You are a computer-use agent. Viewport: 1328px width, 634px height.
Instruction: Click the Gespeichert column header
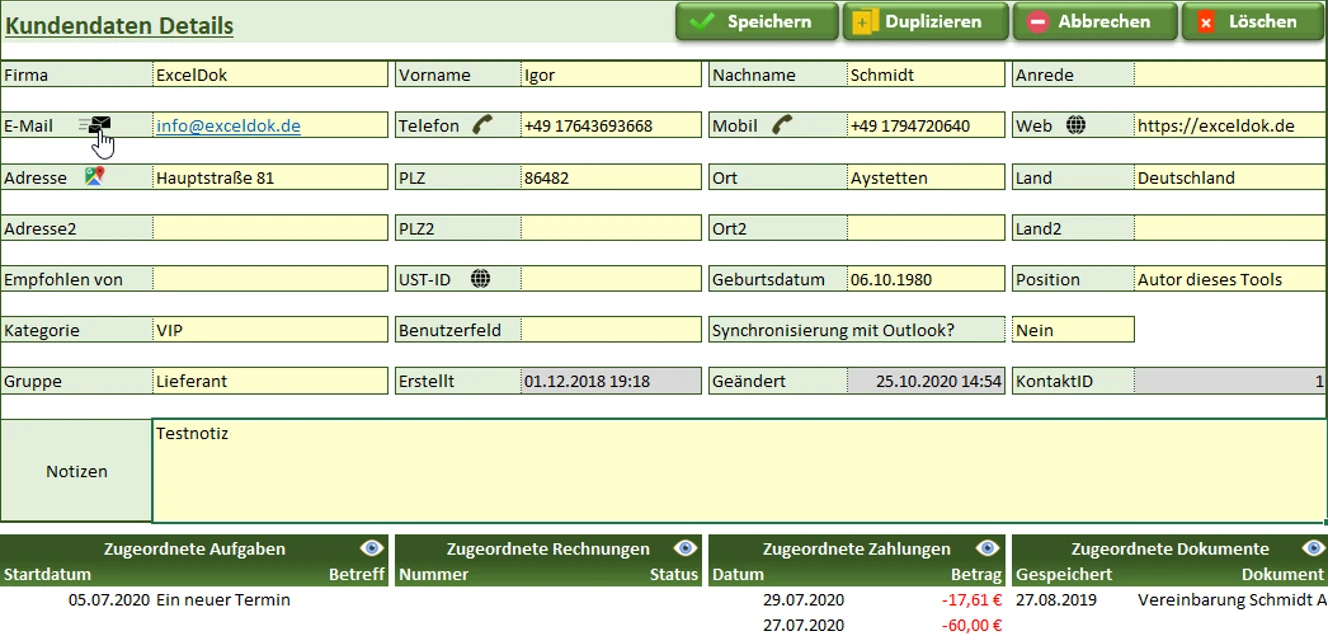coord(1063,574)
